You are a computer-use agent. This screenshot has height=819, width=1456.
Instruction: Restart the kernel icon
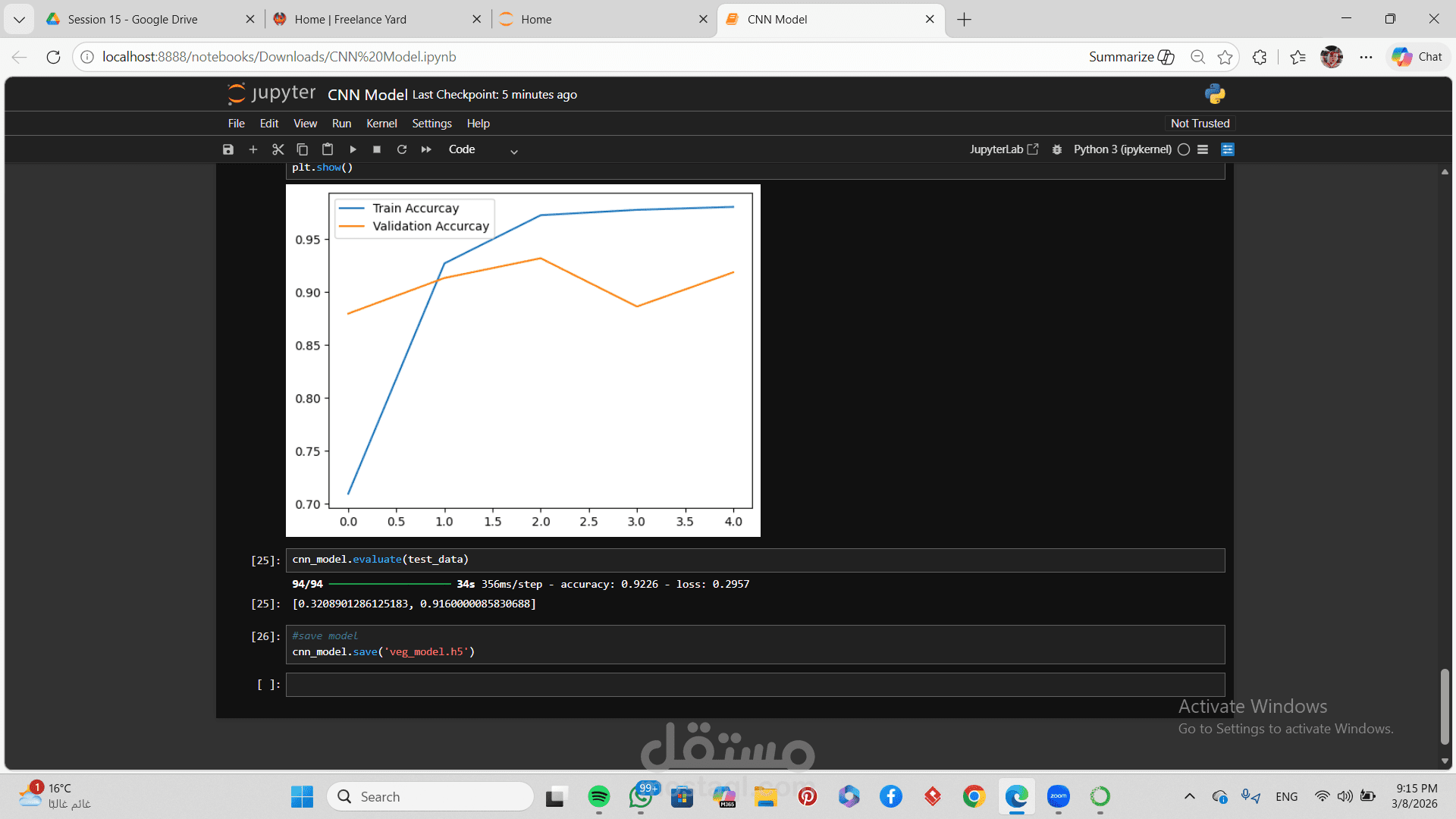(402, 149)
